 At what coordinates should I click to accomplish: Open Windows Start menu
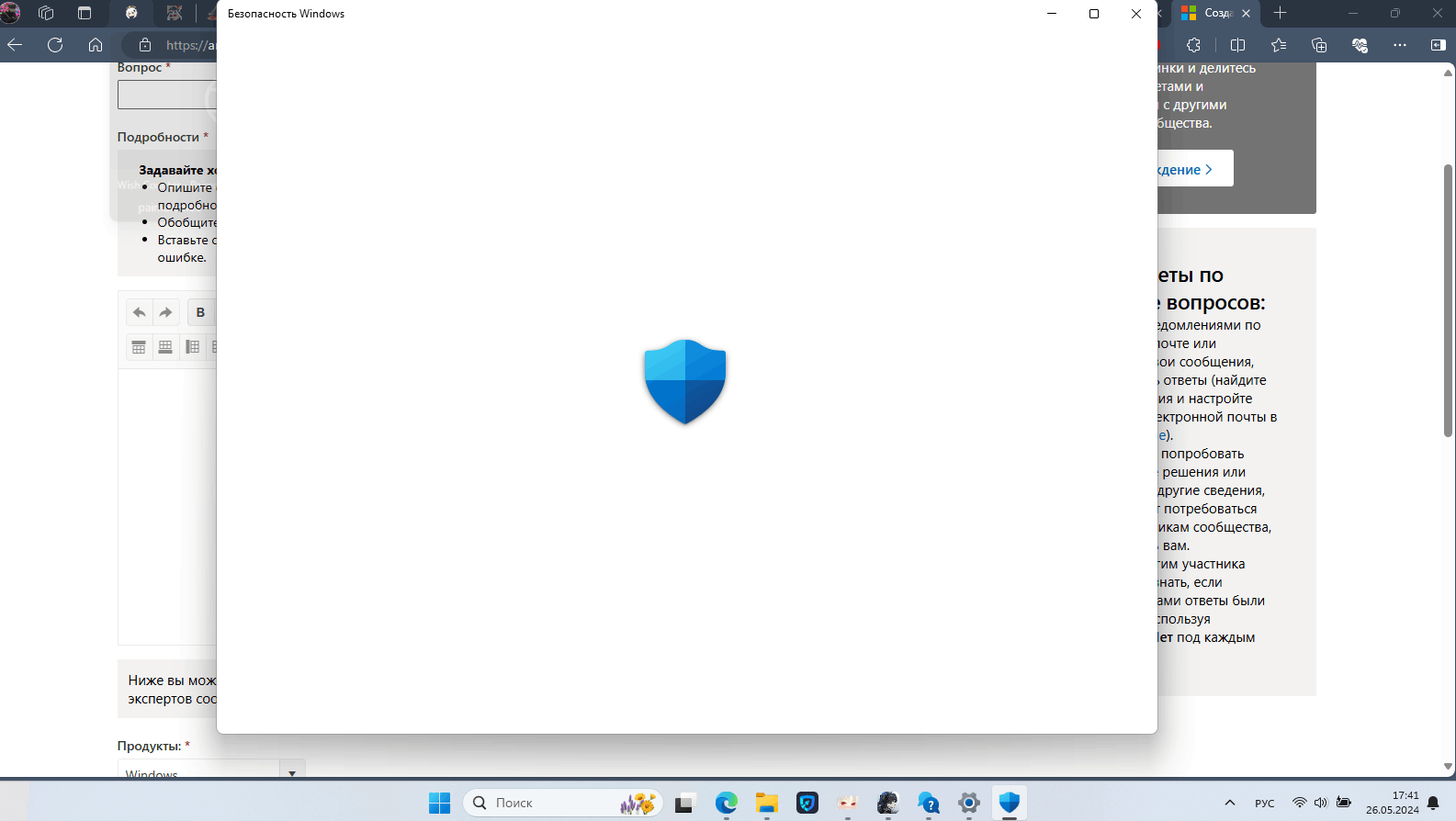pyautogui.click(x=440, y=803)
